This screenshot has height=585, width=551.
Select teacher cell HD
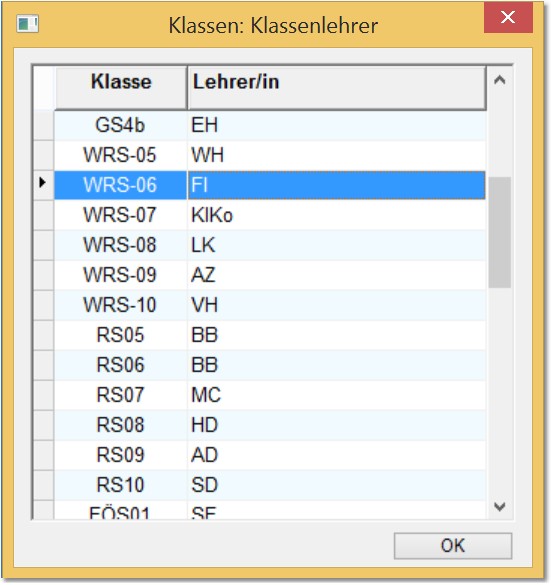click(336, 425)
